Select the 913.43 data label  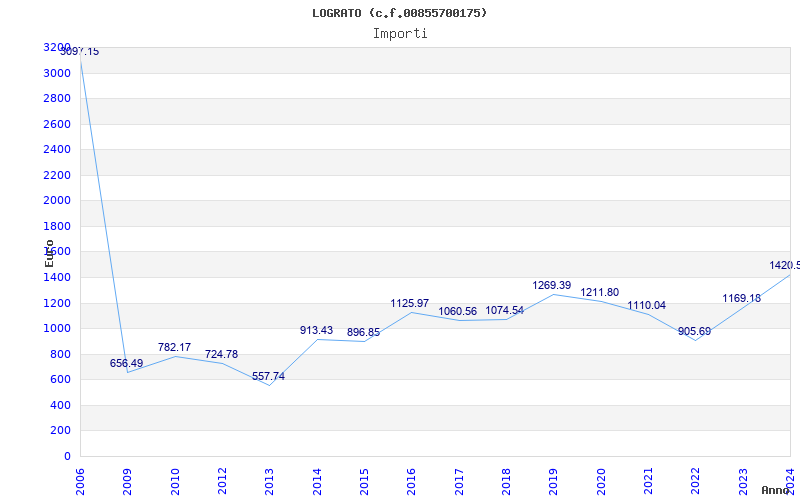coord(316,330)
